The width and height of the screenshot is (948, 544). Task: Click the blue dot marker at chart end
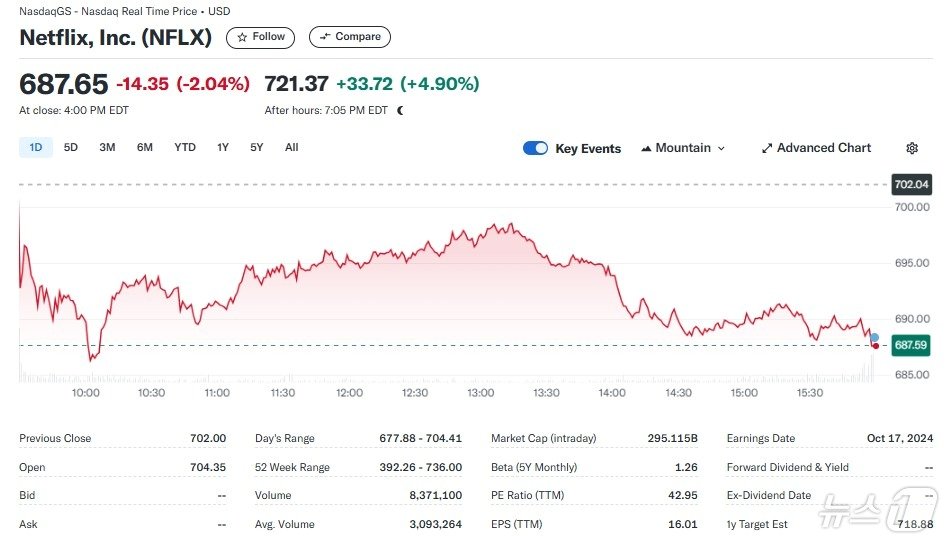click(875, 337)
